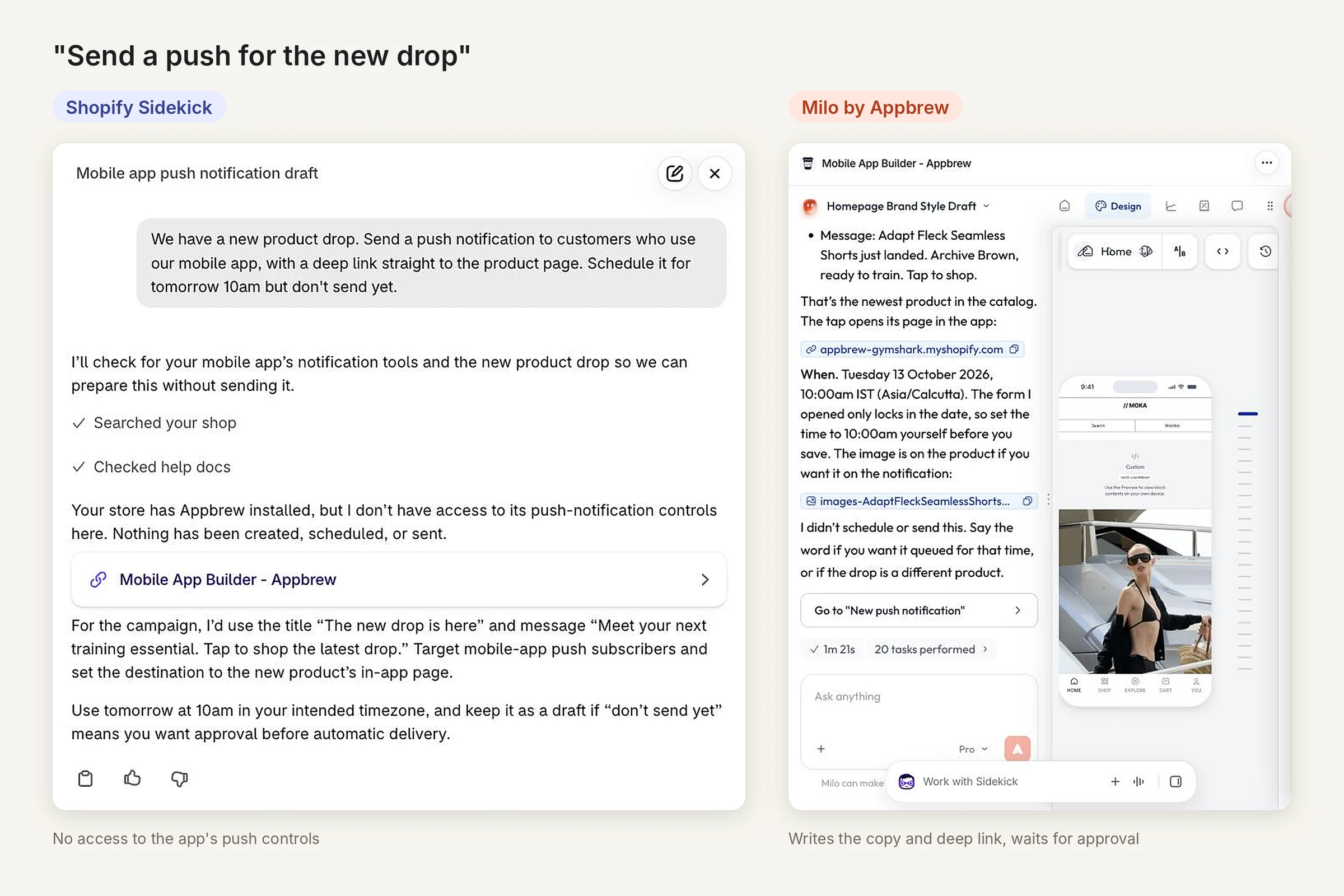Toggle the panel icon in Work with Sidekick bar
Image resolution: width=1344 pixels, height=896 pixels.
pyautogui.click(x=1175, y=781)
